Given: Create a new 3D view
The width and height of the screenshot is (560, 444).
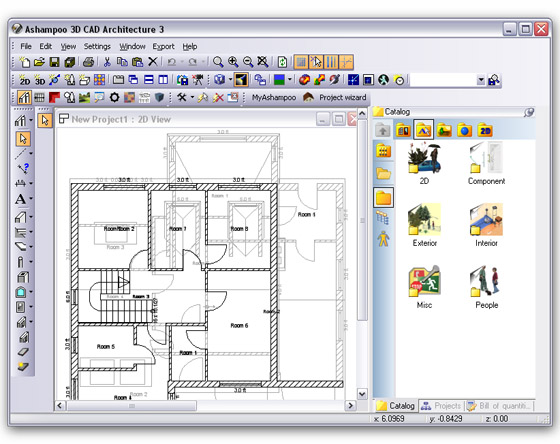Looking at the screenshot, I should (39, 80).
